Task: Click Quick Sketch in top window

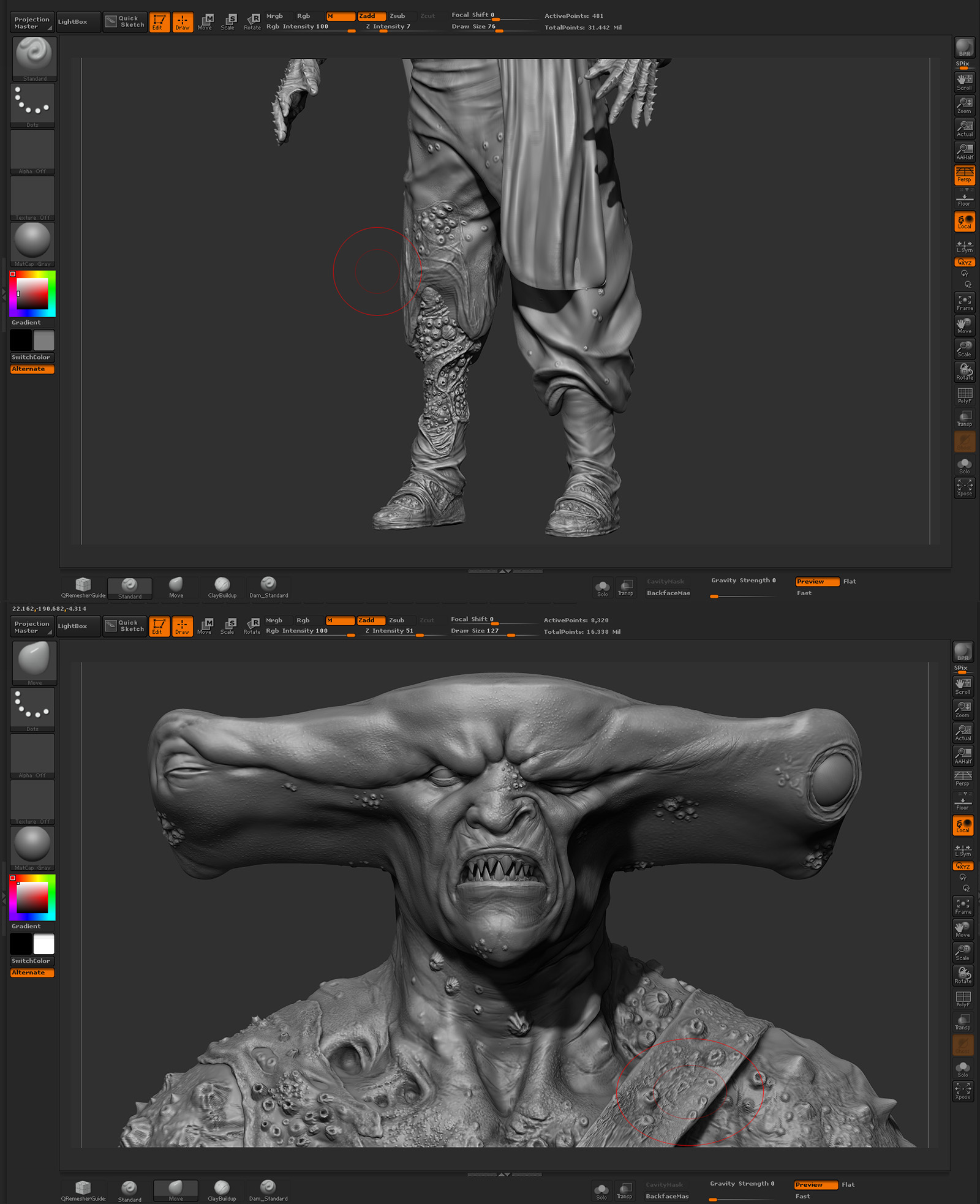Action: click(x=125, y=22)
